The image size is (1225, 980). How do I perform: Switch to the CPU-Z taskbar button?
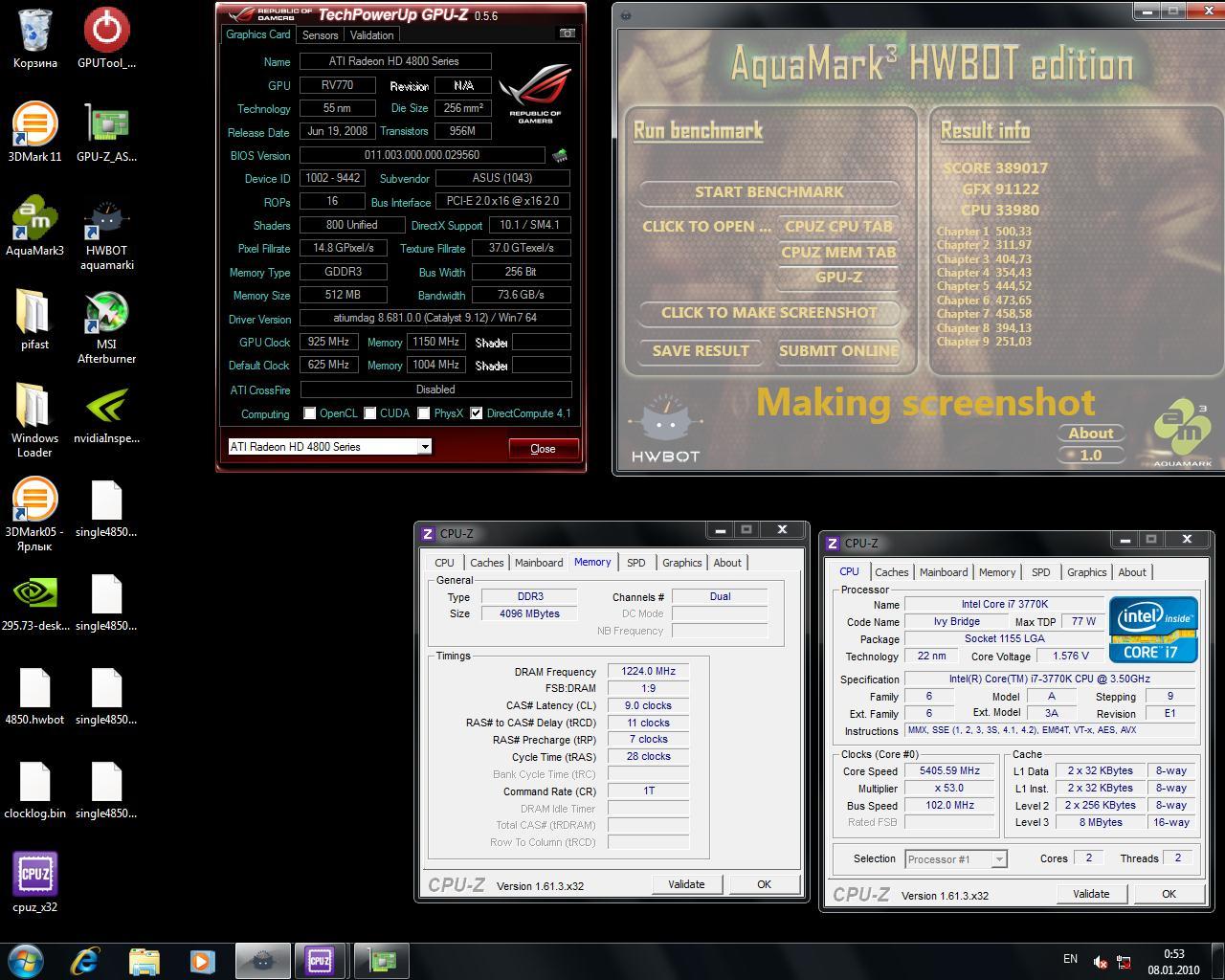(320, 960)
